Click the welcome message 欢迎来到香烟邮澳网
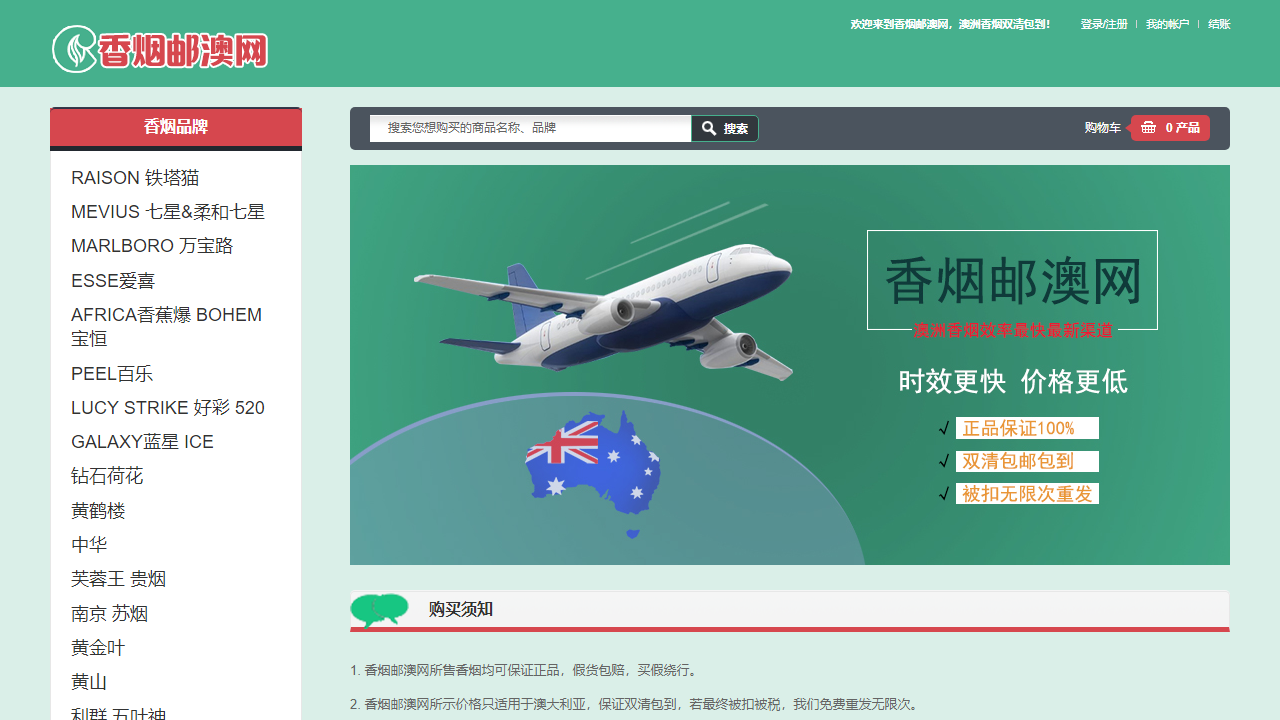Image resolution: width=1280 pixels, height=720 pixels. [950, 24]
